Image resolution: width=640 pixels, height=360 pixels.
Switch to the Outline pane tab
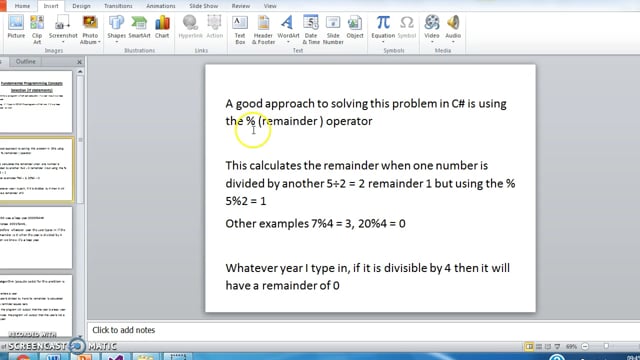(x=26, y=61)
